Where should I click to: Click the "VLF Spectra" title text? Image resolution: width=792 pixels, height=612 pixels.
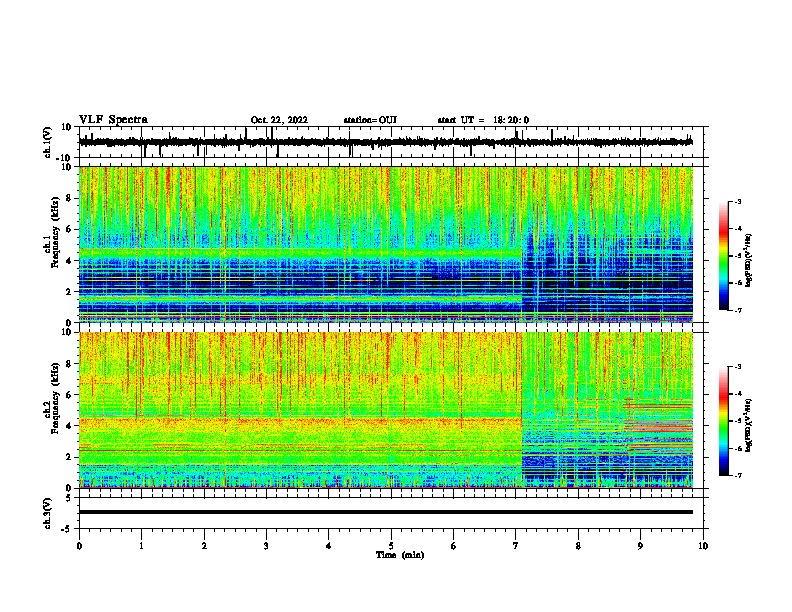click(113, 120)
